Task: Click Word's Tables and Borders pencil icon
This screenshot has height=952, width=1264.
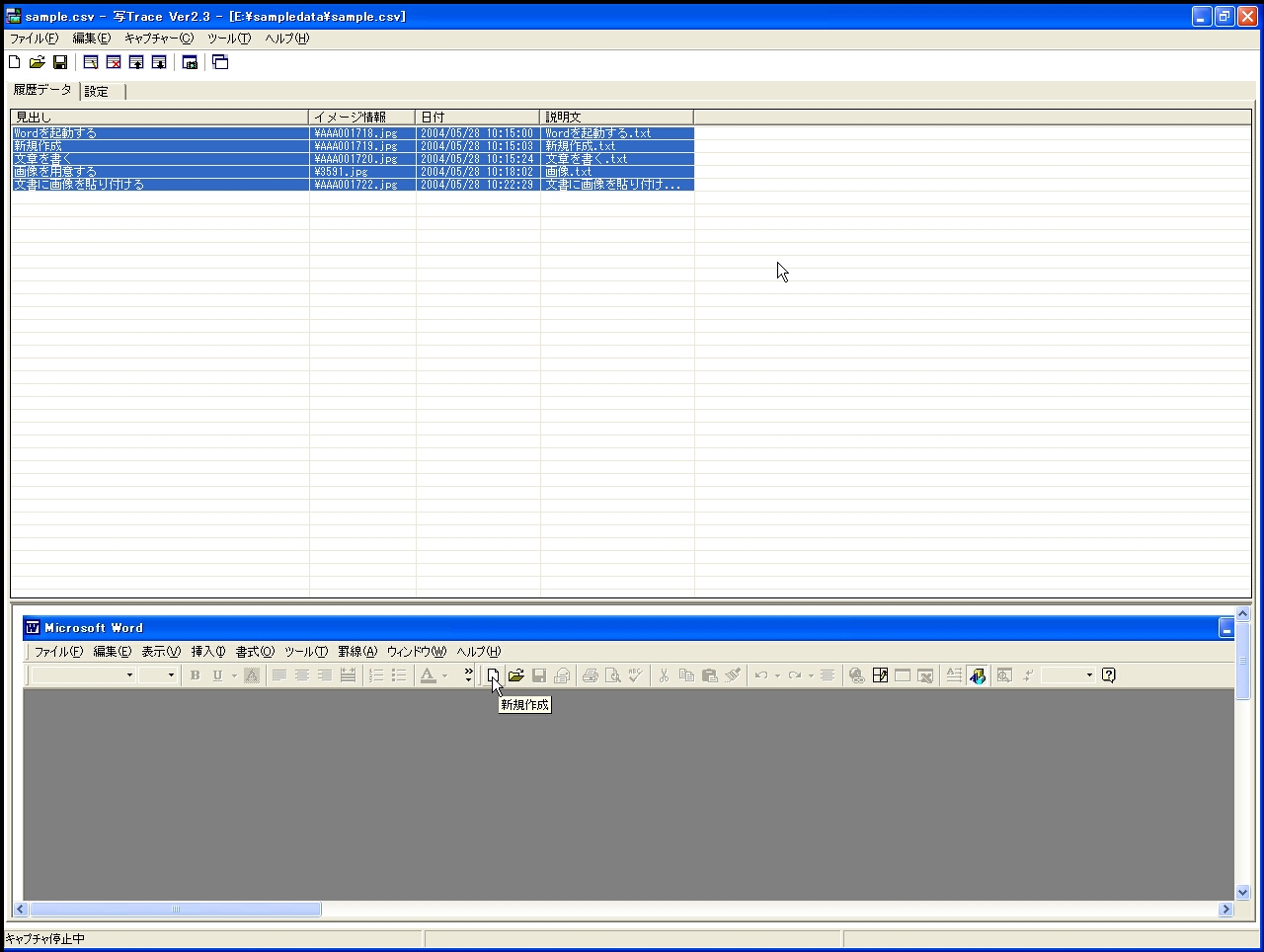Action: [880, 675]
